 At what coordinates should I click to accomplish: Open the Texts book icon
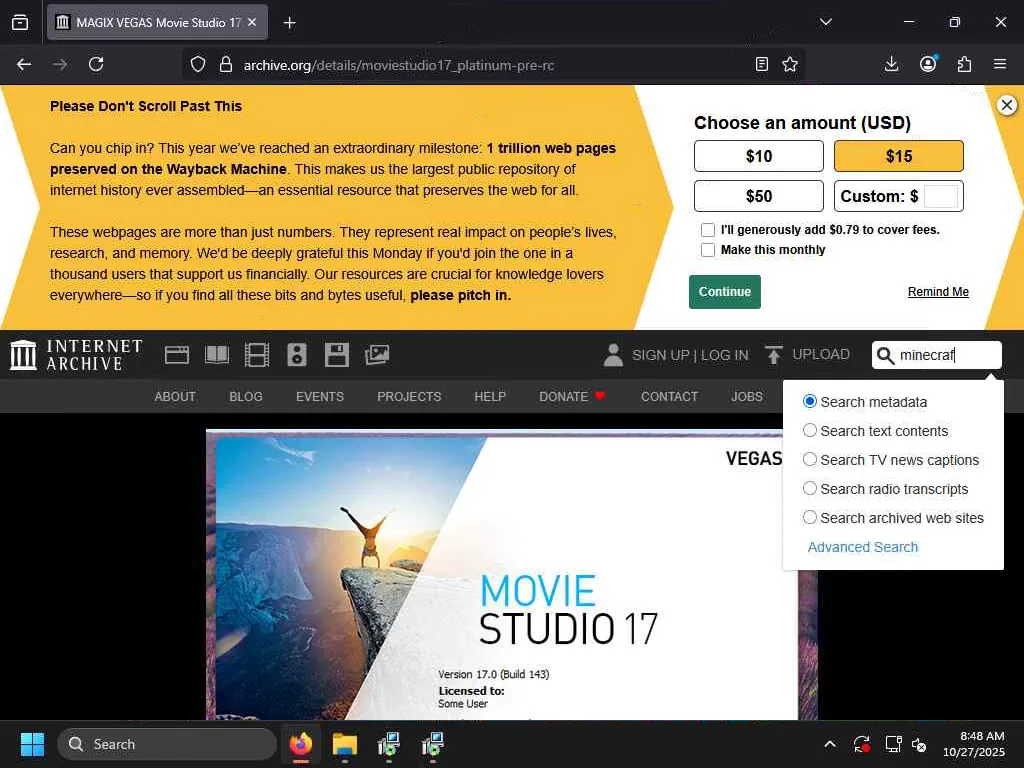(217, 355)
